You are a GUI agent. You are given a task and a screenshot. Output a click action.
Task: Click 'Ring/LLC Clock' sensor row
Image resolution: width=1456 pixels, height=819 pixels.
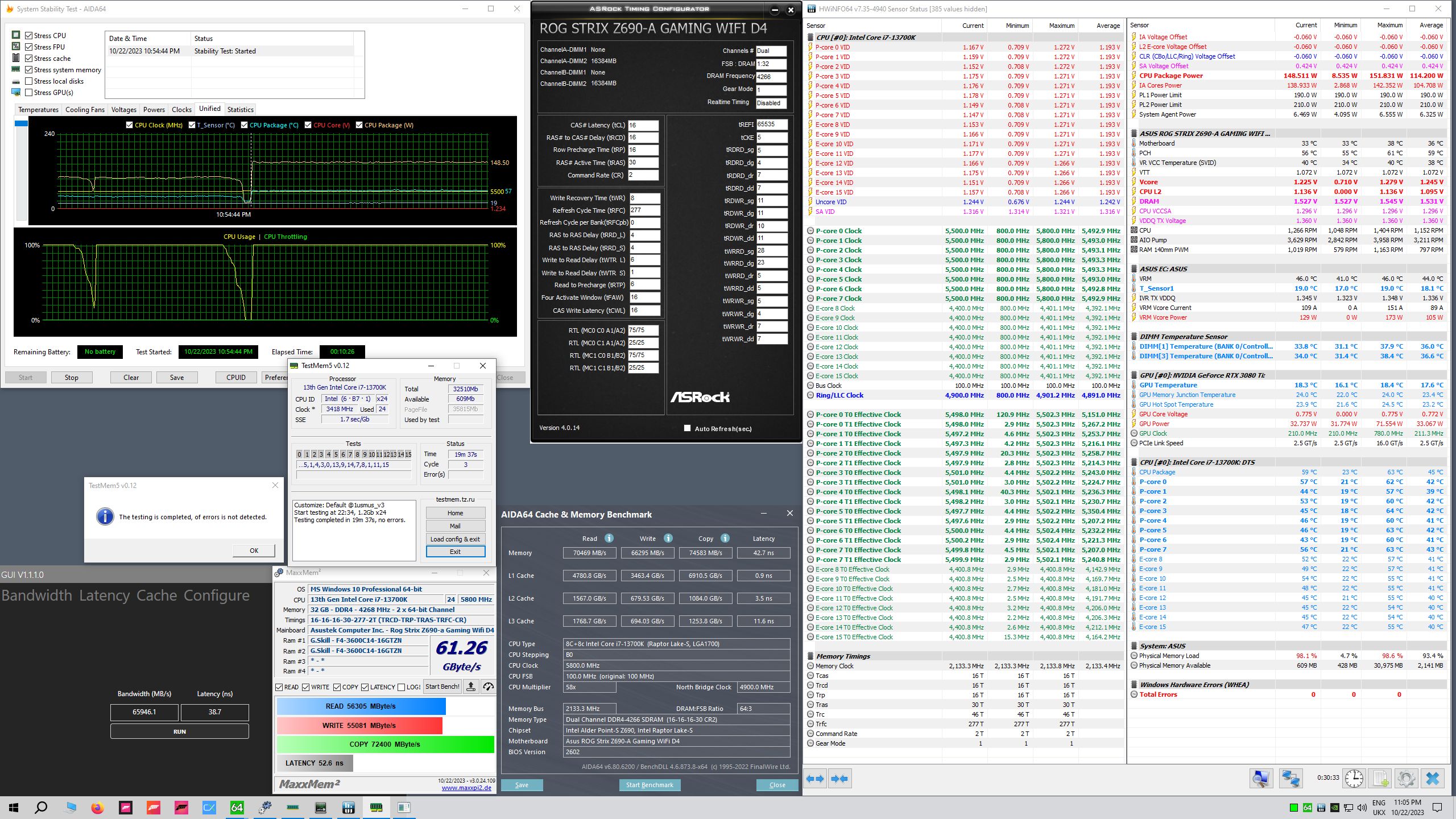964,395
